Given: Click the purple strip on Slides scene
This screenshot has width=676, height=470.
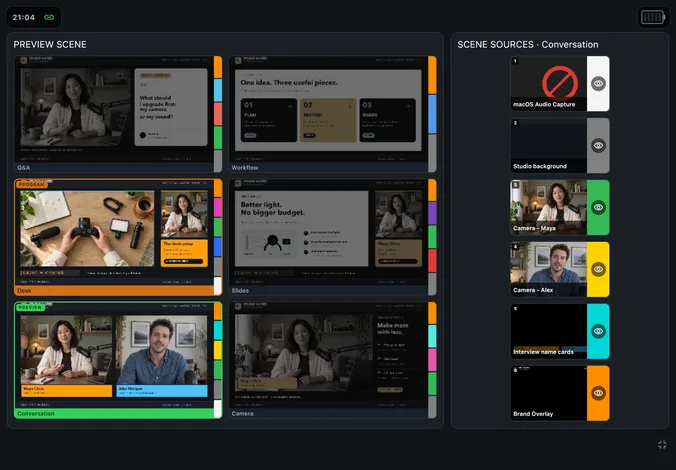Looking at the screenshot, I should (432, 213).
